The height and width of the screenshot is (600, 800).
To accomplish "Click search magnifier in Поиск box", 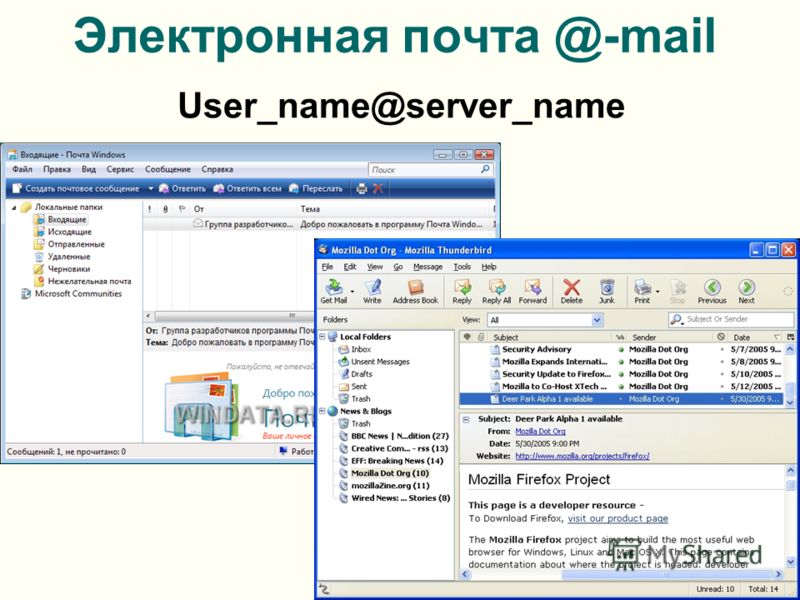I will (x=485, y=169).
